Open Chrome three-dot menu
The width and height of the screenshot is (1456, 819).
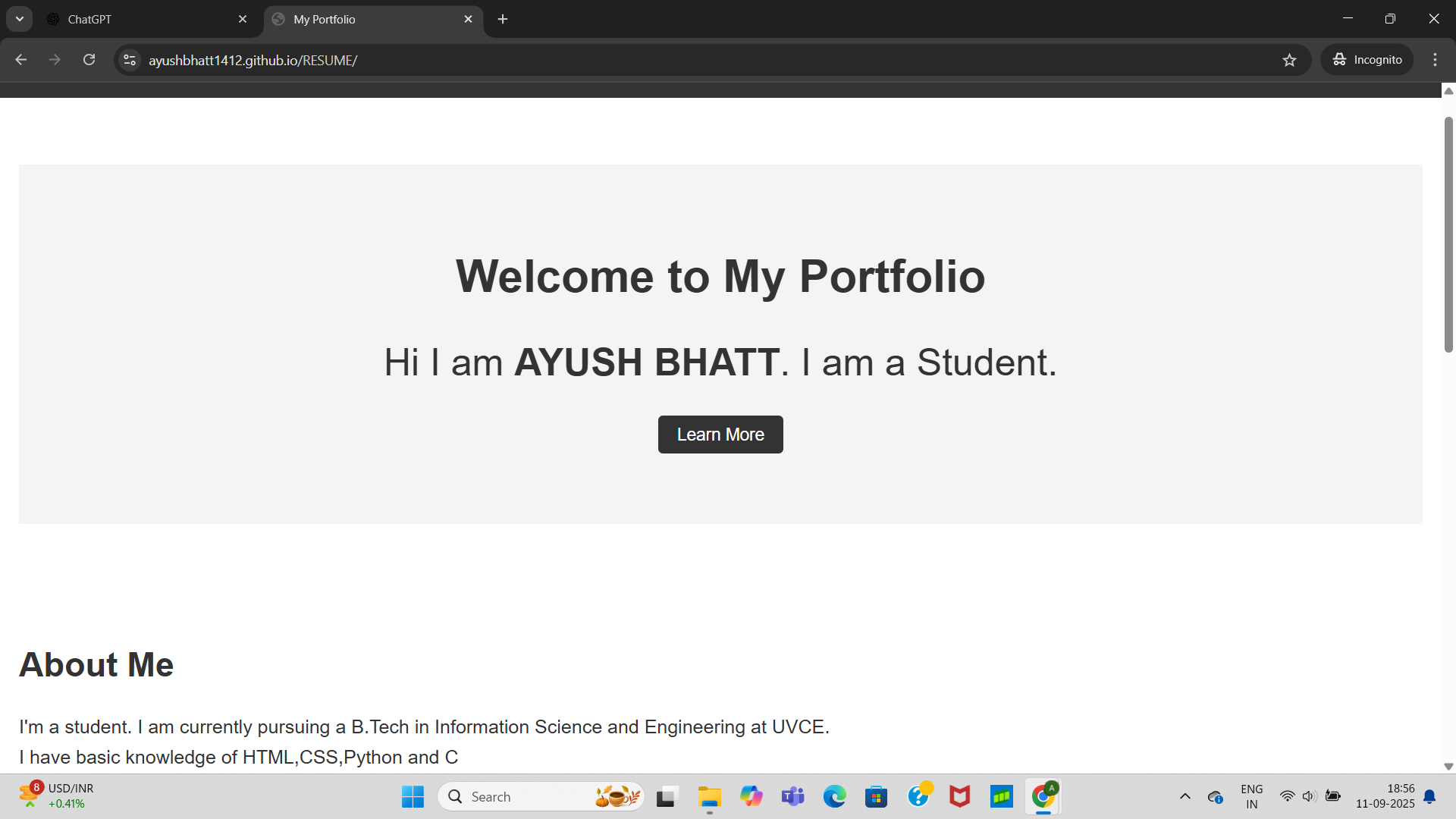pos(1435,60)
